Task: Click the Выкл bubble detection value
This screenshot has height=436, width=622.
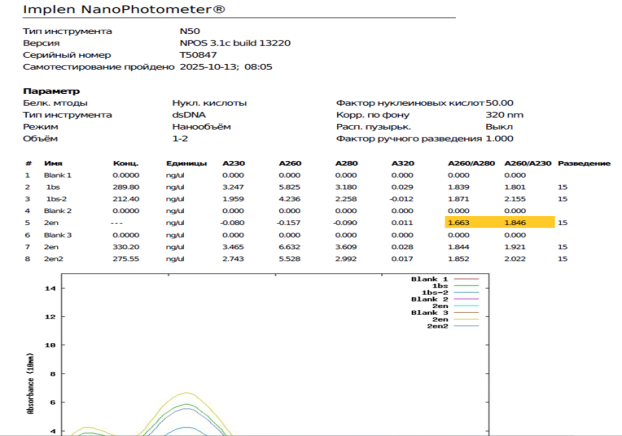Action: (499, 126)
